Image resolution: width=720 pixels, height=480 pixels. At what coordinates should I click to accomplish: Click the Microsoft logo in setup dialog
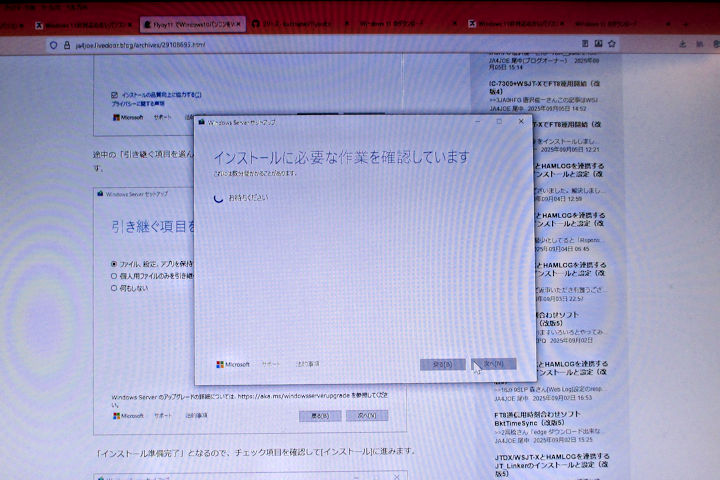click(233, 364)
